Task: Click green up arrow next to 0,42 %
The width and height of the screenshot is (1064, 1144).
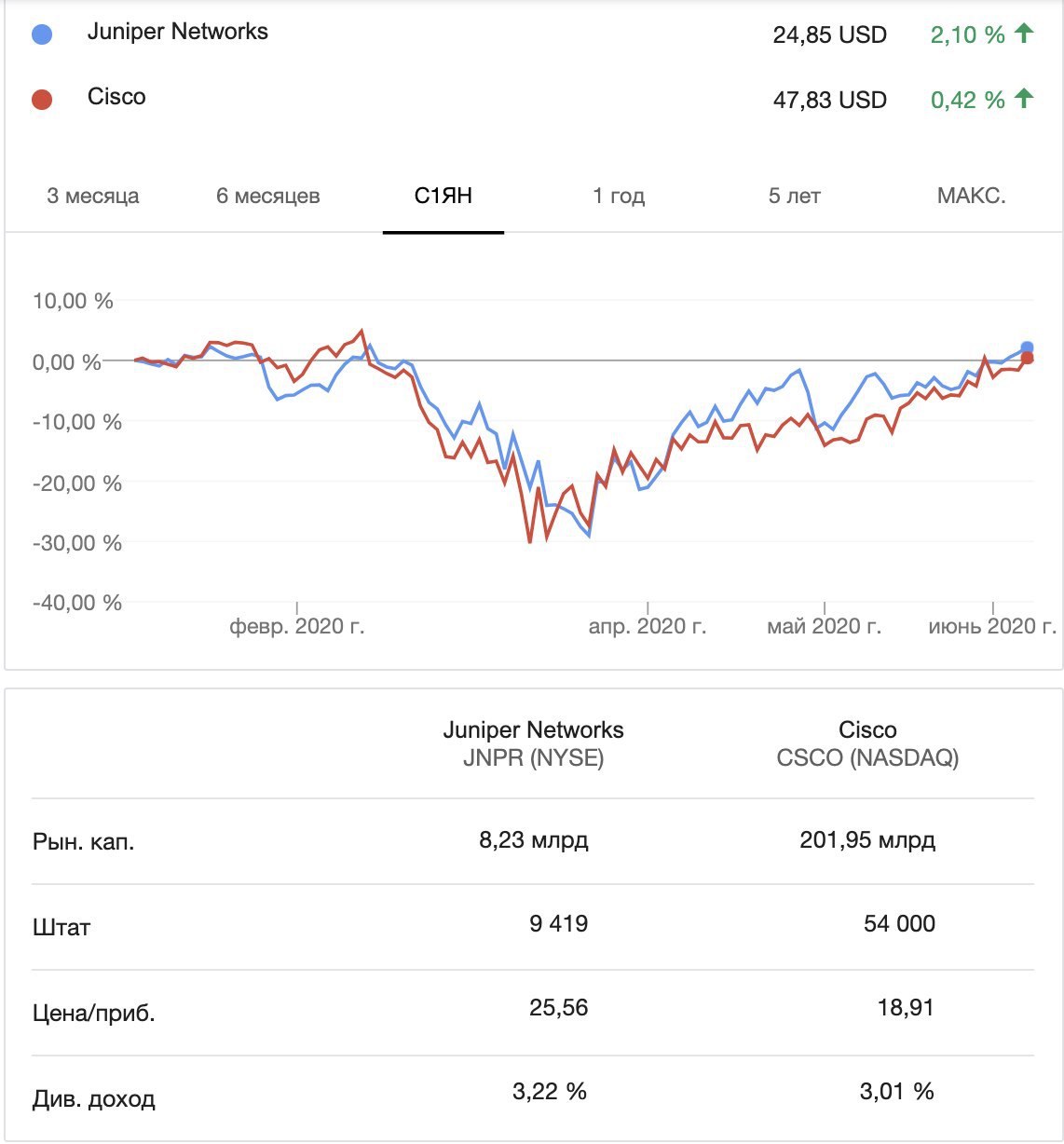Action: (1024, 98)
